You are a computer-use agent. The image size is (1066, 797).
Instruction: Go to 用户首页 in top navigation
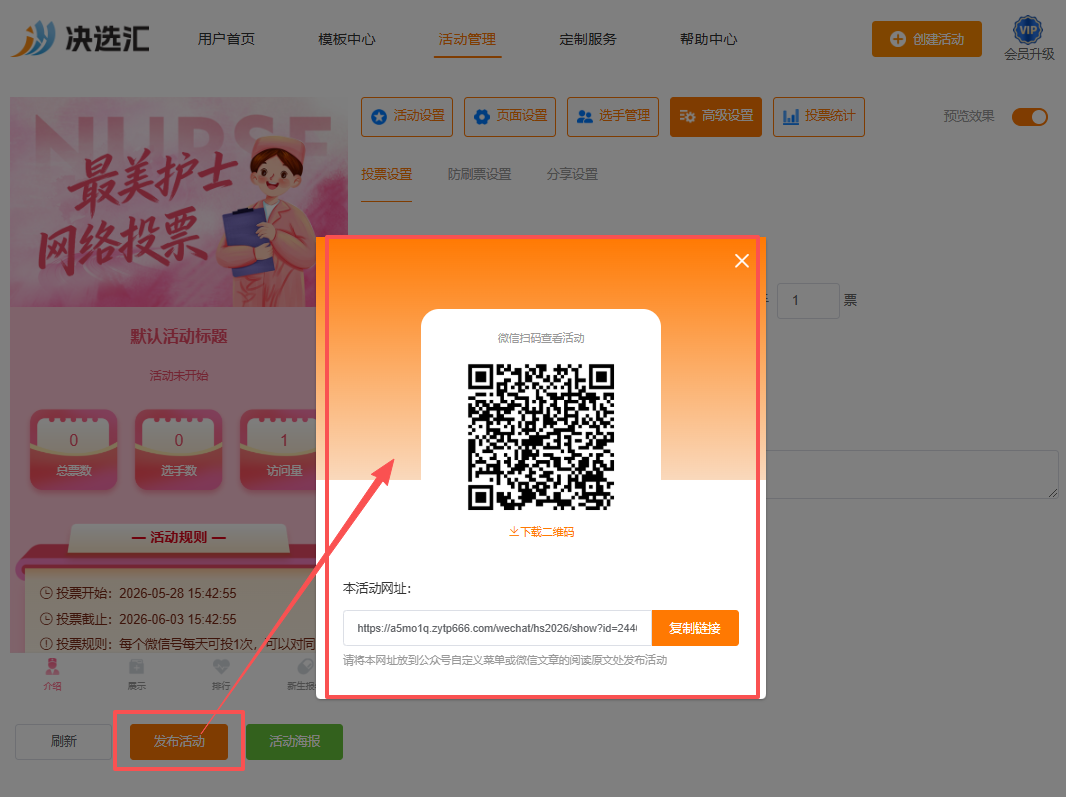pos(226,39)
